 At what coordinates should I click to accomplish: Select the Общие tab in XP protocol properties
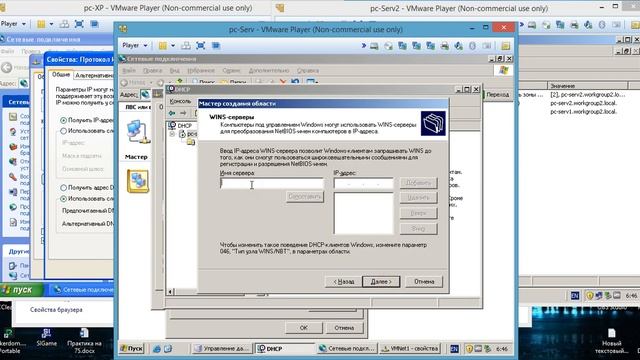coord(61,75)
